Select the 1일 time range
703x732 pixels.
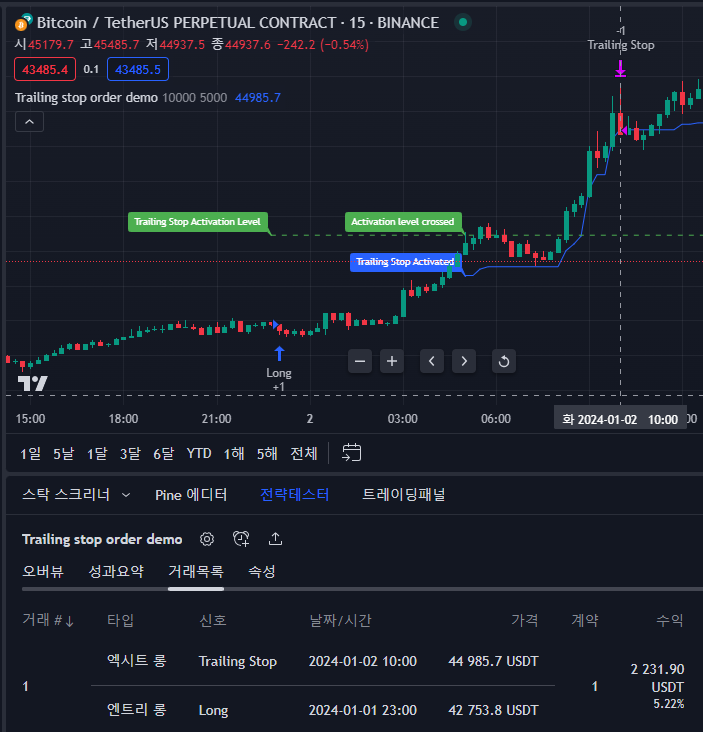pos(30,453)
